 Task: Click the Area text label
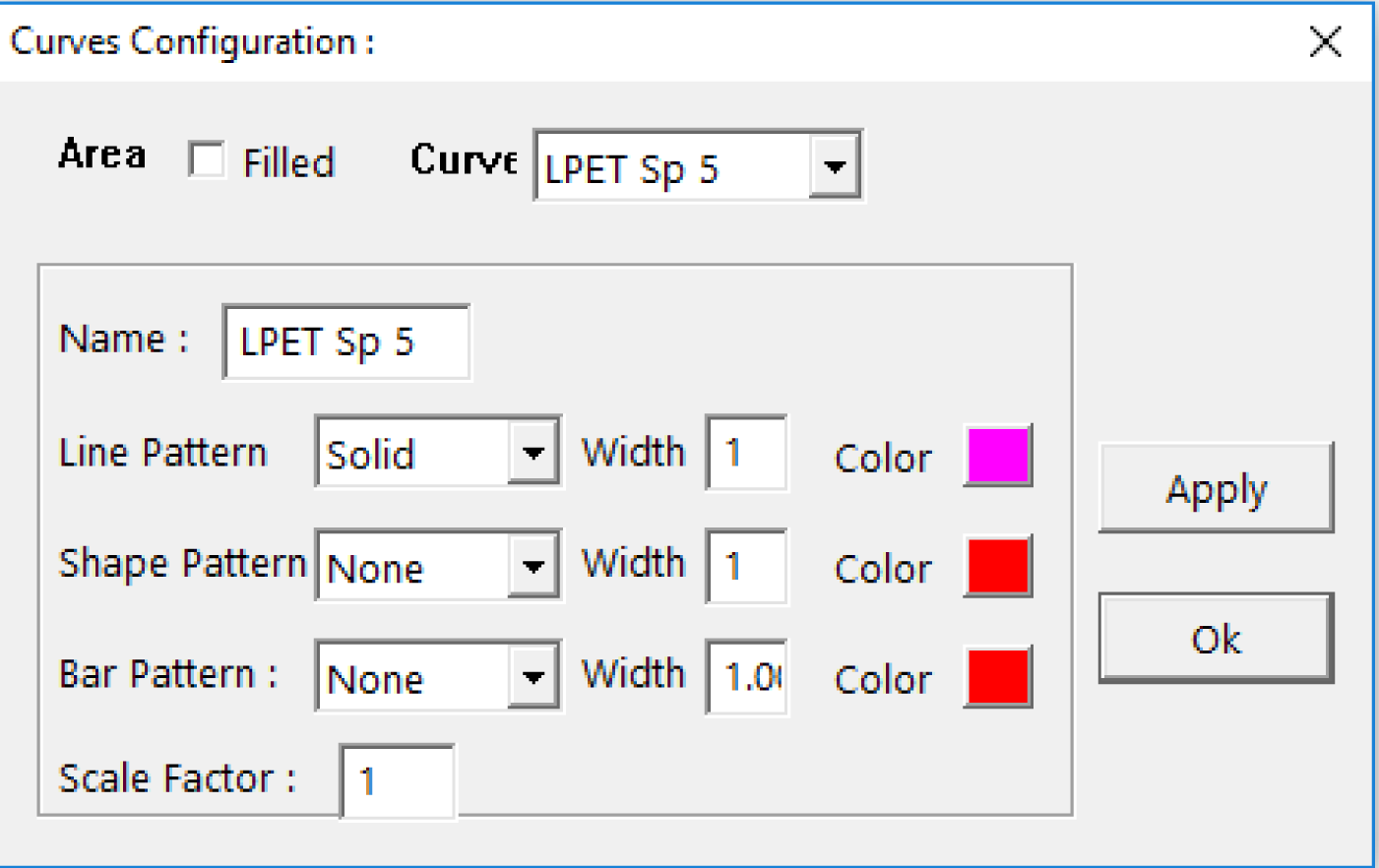[x=101, y=155]
